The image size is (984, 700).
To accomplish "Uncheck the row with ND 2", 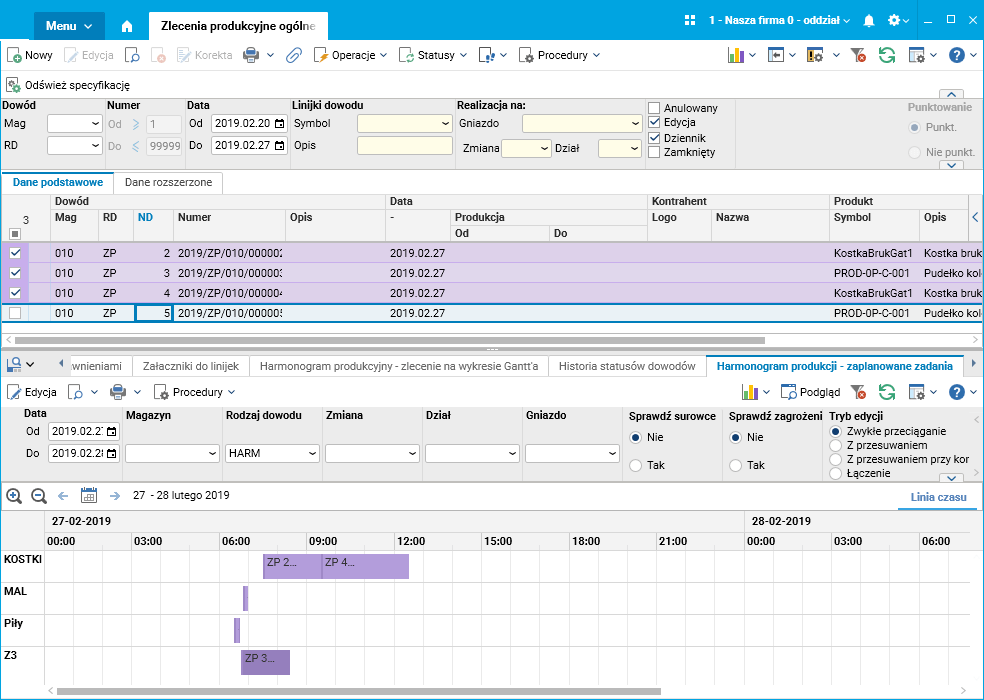I will pos(15,253).
